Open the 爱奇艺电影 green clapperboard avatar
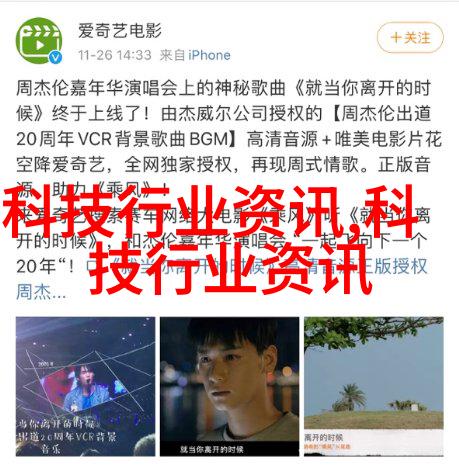This screenshot has height=466, width=459. coord(39,40)
